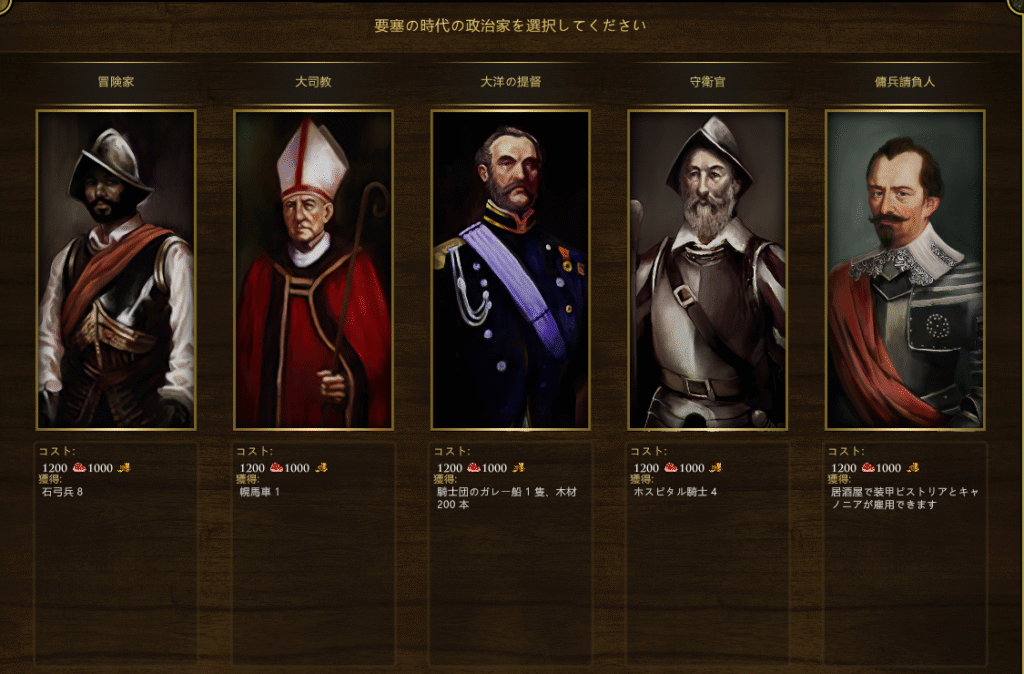Choose the 大司教 bishop portrait
Screen dimensions: 1024x674
tap(313, 270)
